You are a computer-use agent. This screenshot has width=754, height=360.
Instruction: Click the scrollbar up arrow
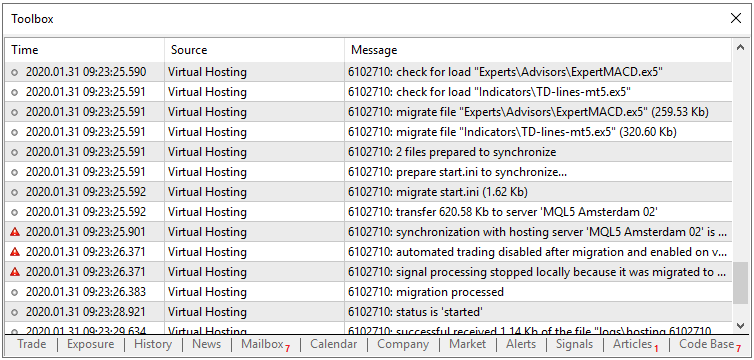740,47
